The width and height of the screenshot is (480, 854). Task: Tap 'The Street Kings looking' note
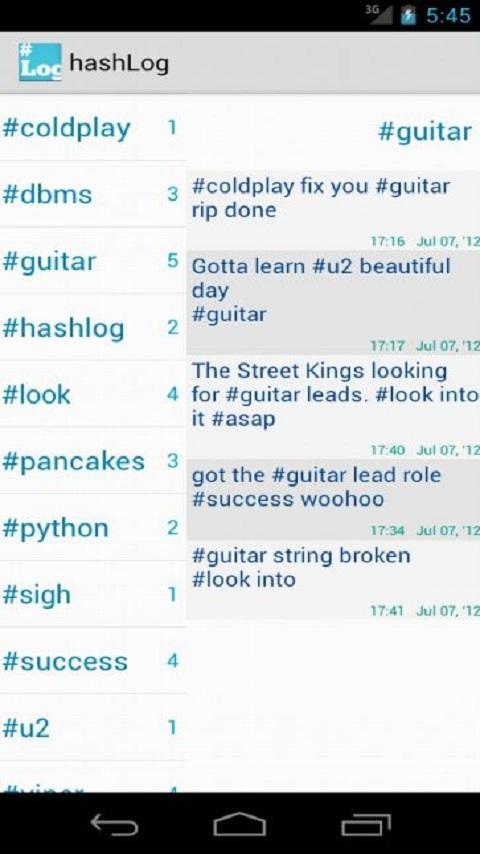pos(333,407)
